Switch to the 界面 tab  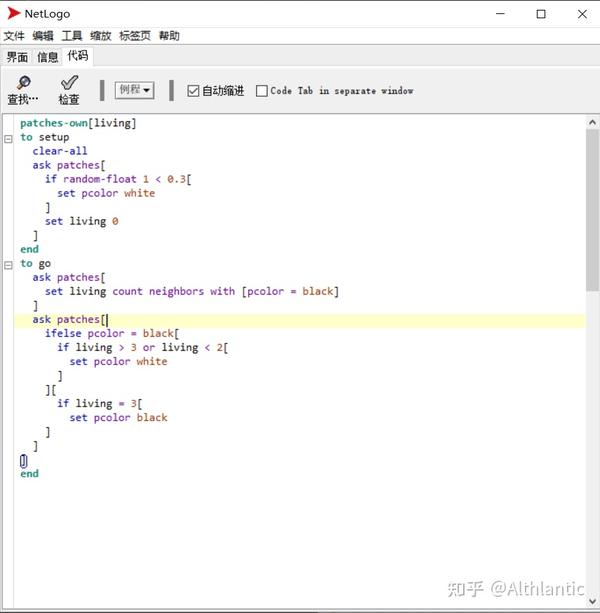pos(17,57)
